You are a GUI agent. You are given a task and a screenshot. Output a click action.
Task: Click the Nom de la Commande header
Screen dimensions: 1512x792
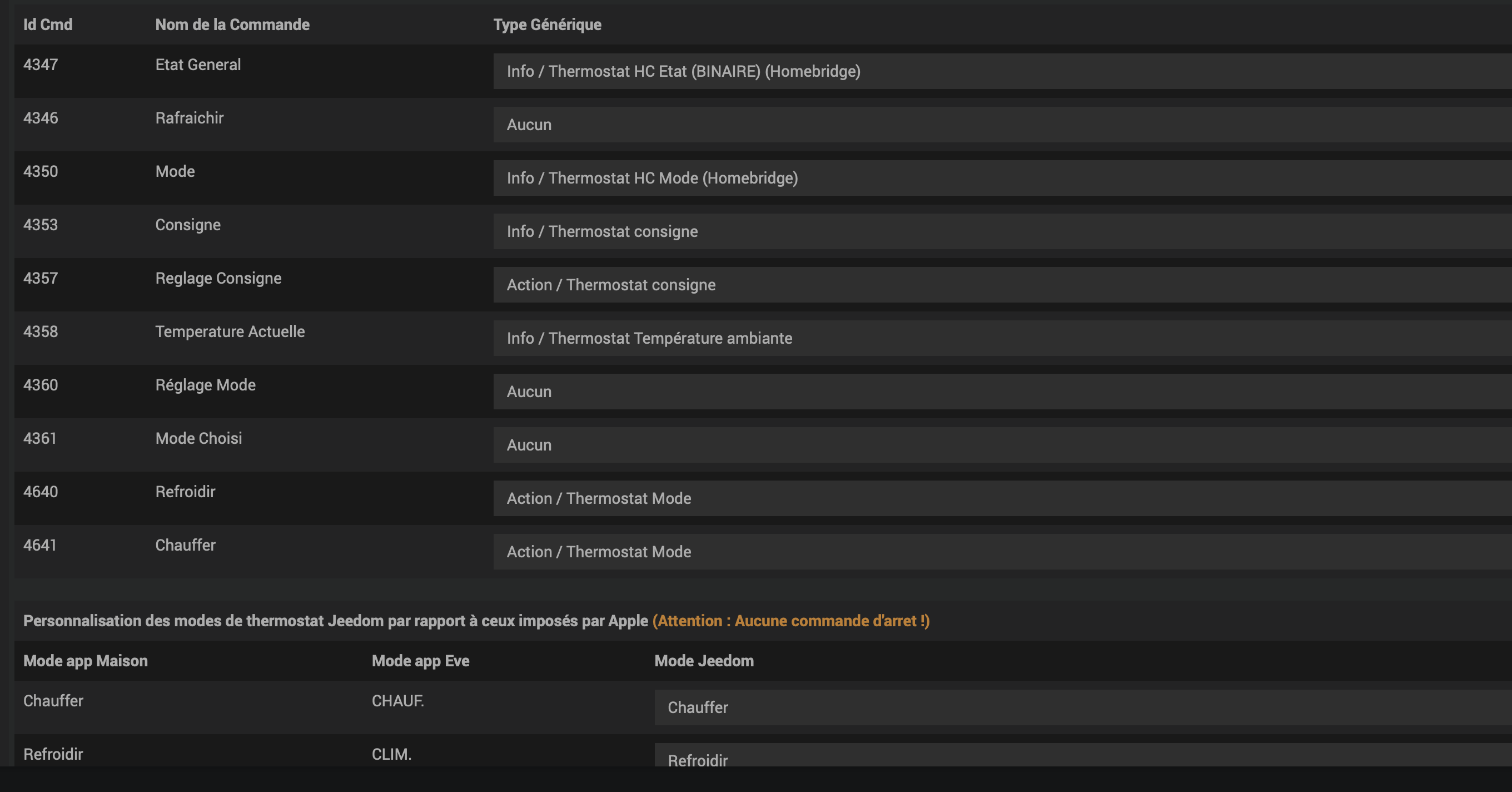232,24
